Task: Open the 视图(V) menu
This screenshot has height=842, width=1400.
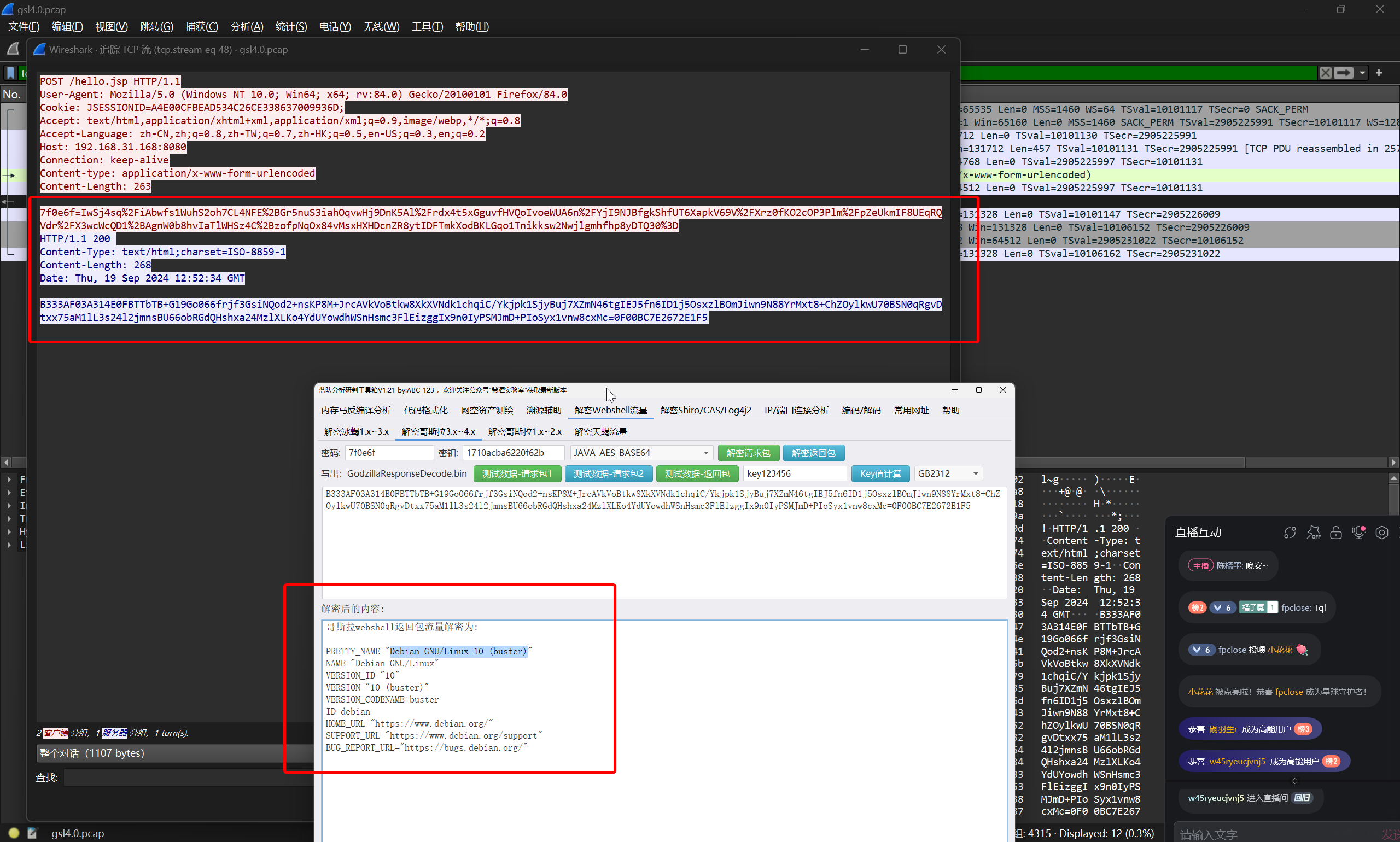Action: pos(111,27)
